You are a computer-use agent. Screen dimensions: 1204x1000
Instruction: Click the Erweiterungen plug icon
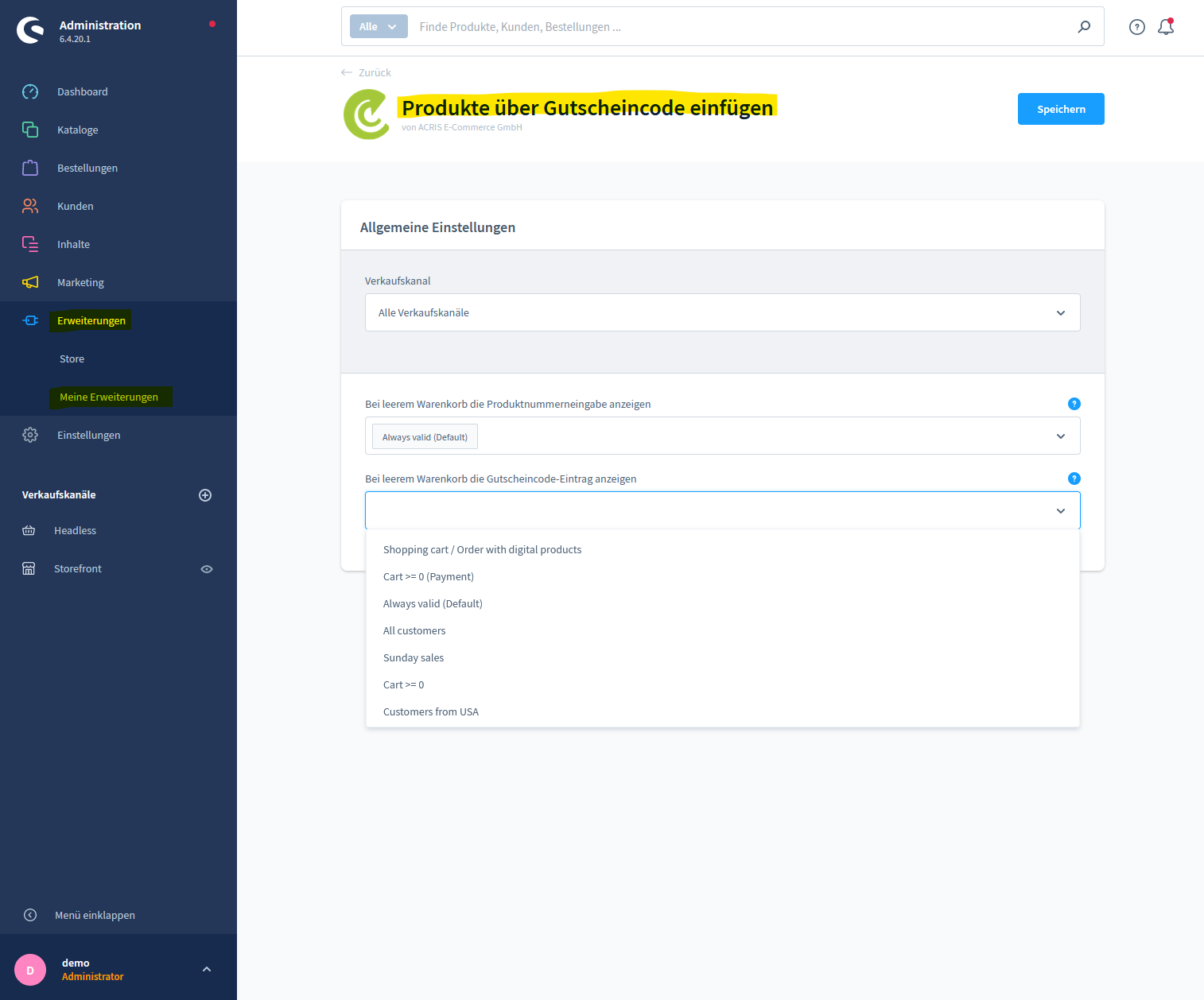tap(30, 320)
